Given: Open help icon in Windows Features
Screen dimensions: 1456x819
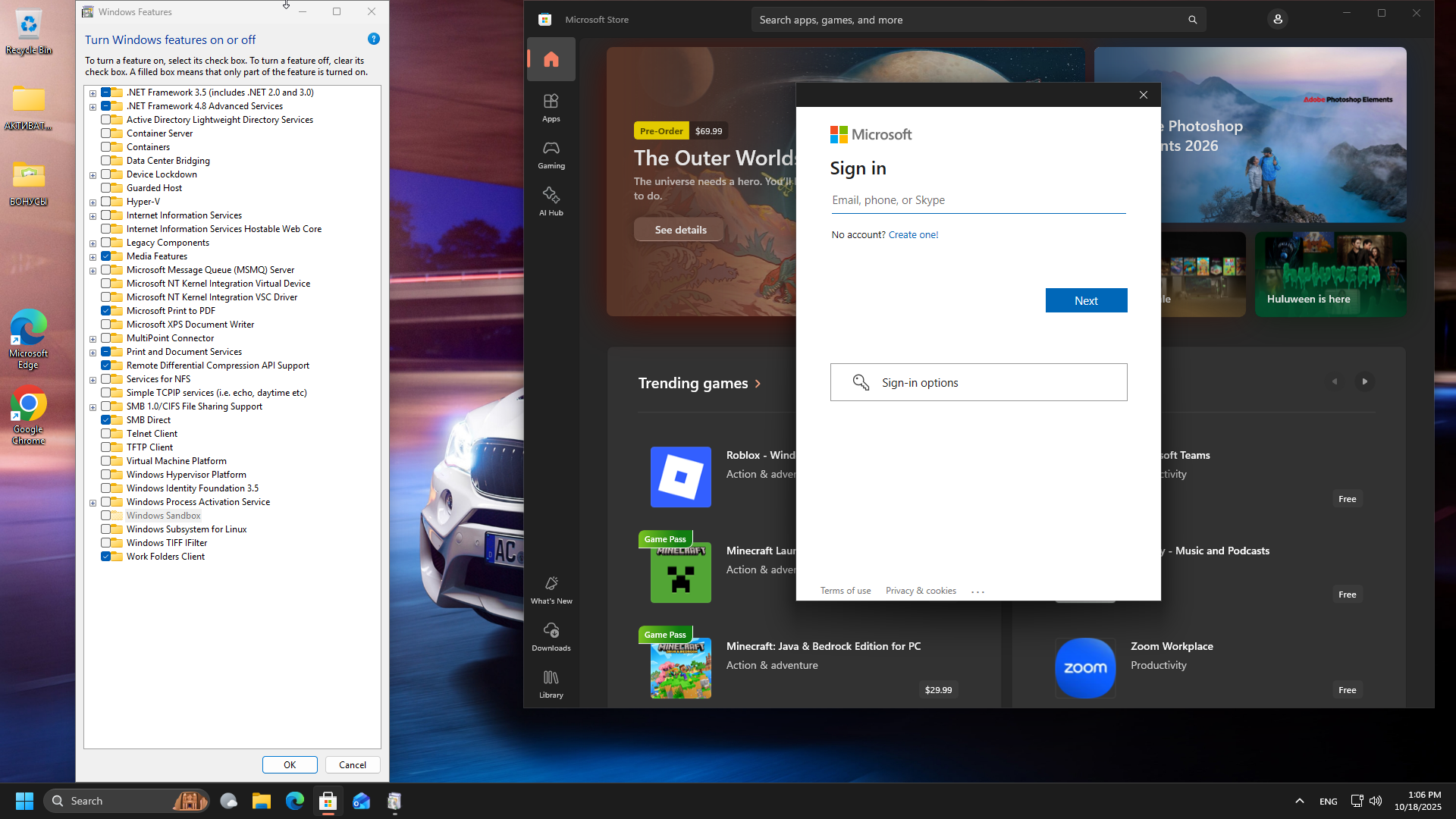Looking at the screenshot, I should [374, 39].
